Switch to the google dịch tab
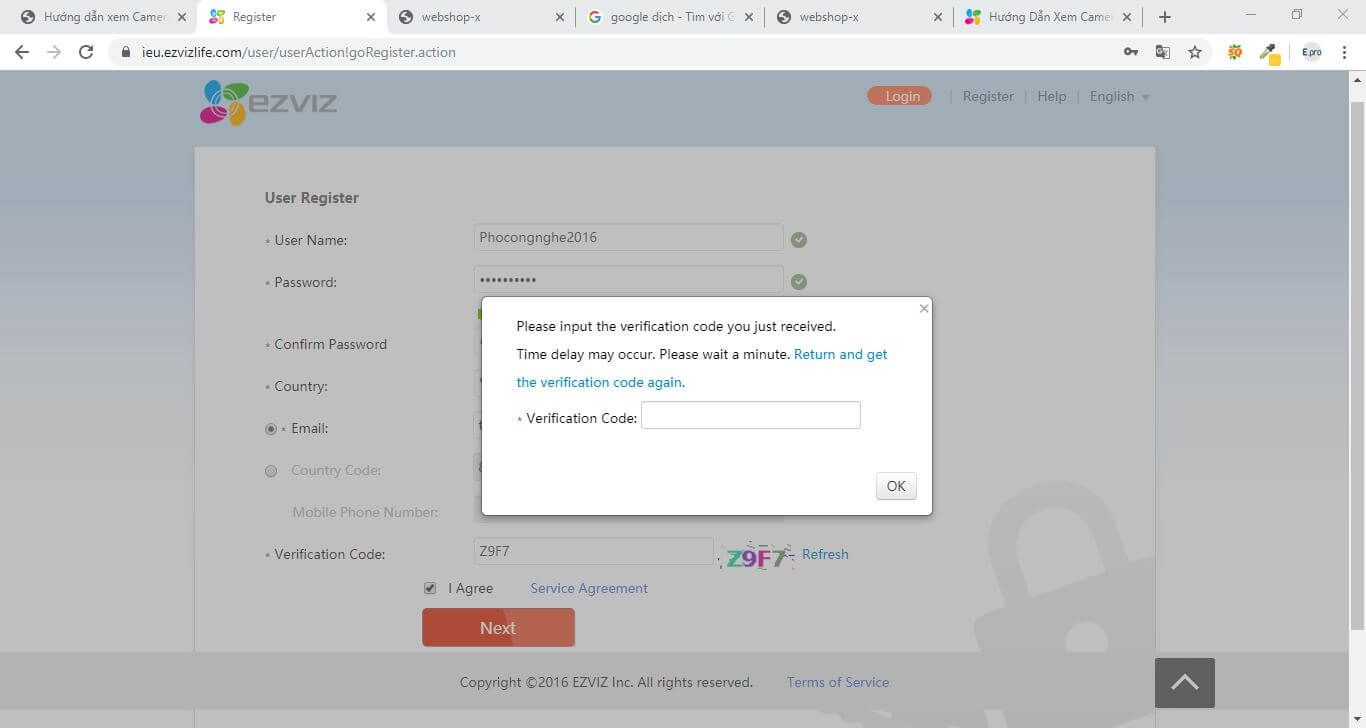 tap(669, 17)
